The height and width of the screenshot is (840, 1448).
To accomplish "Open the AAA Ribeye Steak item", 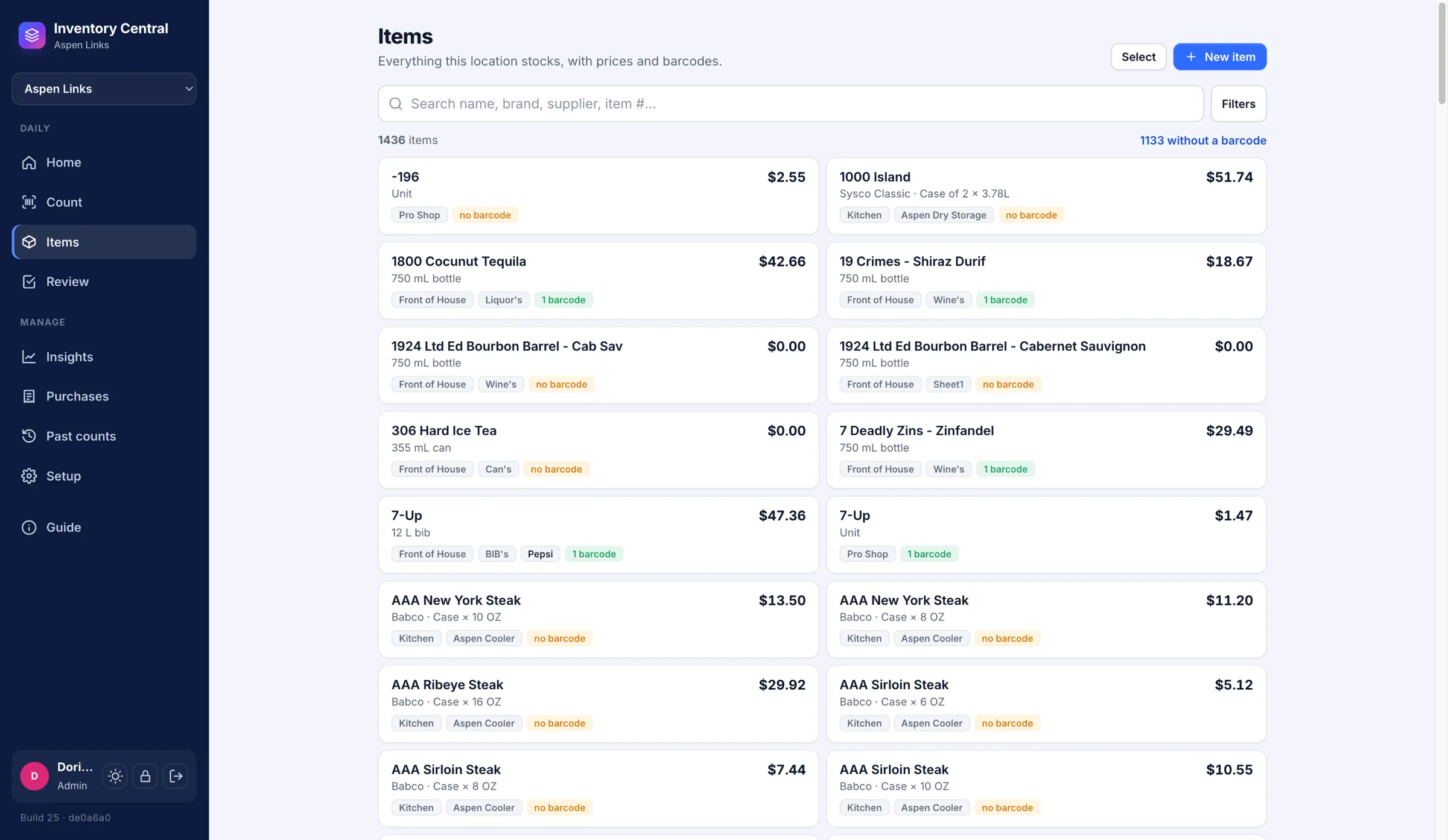I will point(598,704).
